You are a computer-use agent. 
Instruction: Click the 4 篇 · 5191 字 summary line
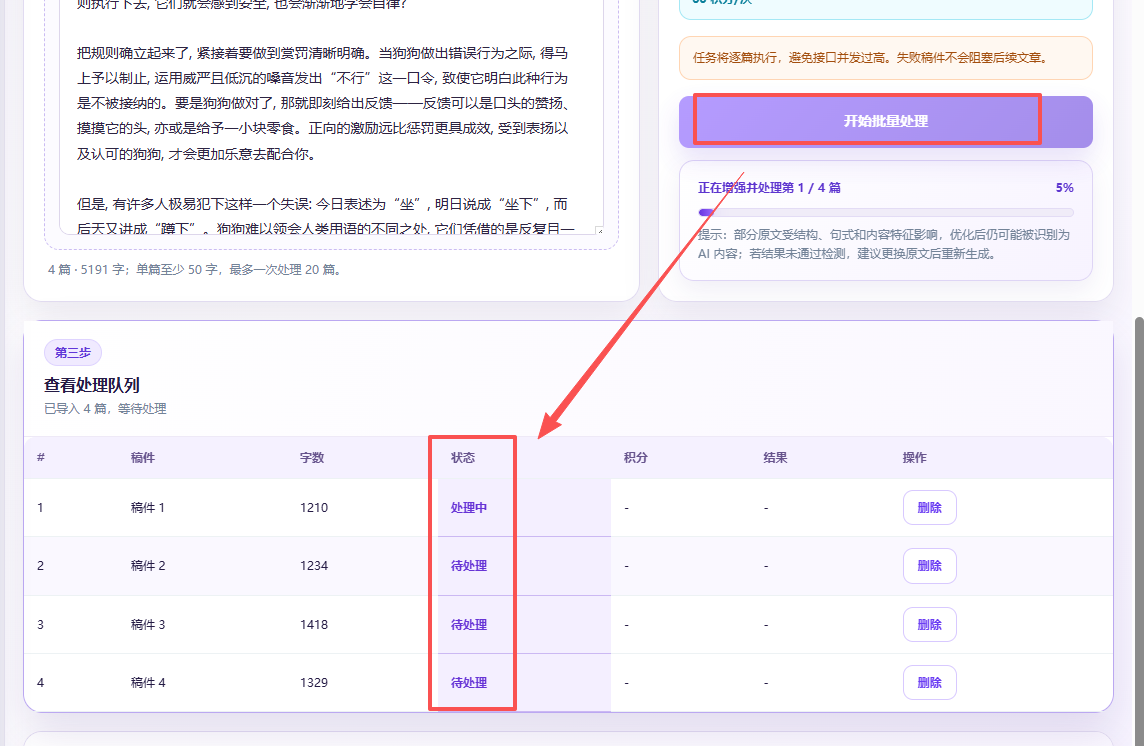point(196,269)
